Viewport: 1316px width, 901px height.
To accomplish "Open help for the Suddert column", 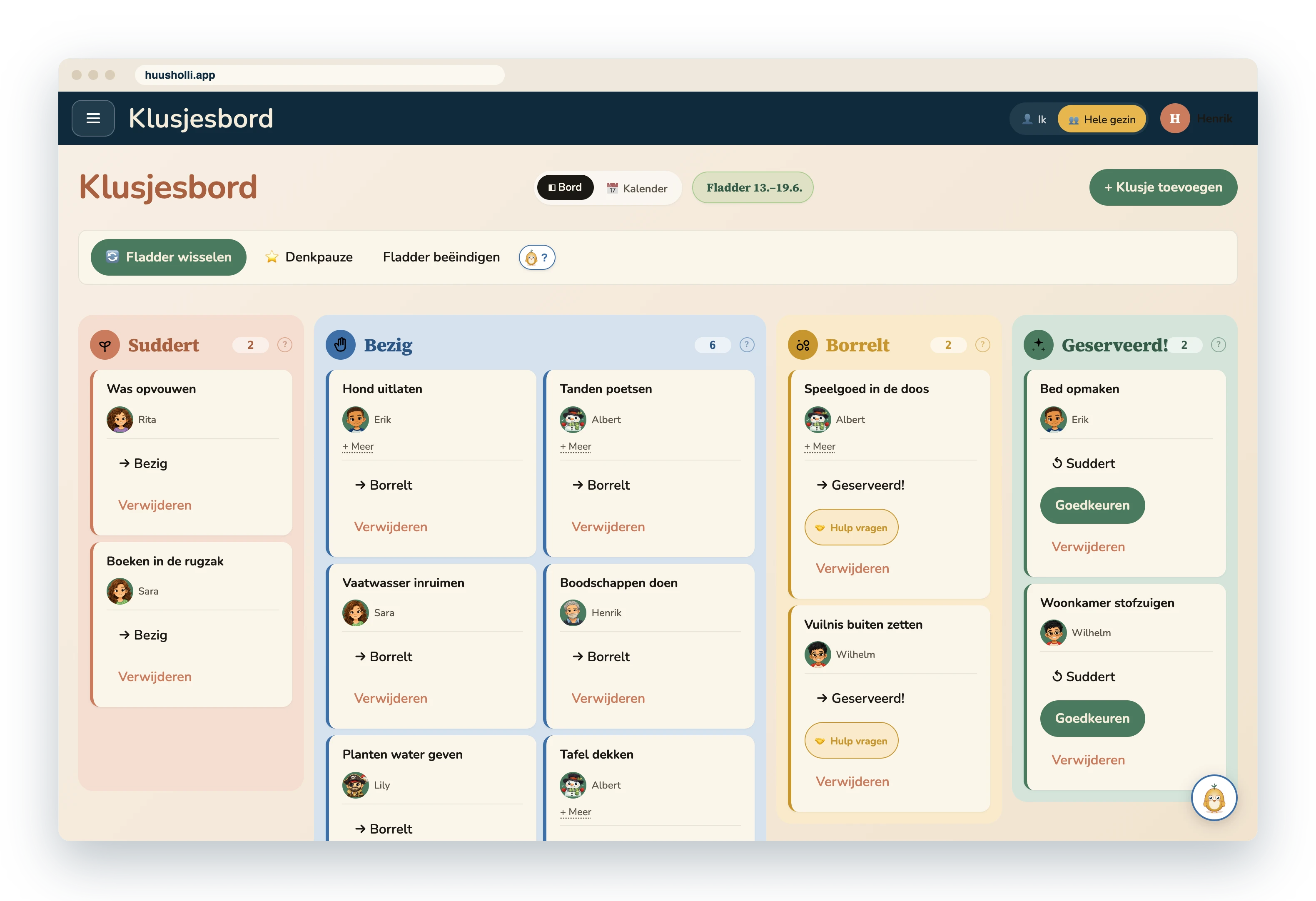I will 285,345.
